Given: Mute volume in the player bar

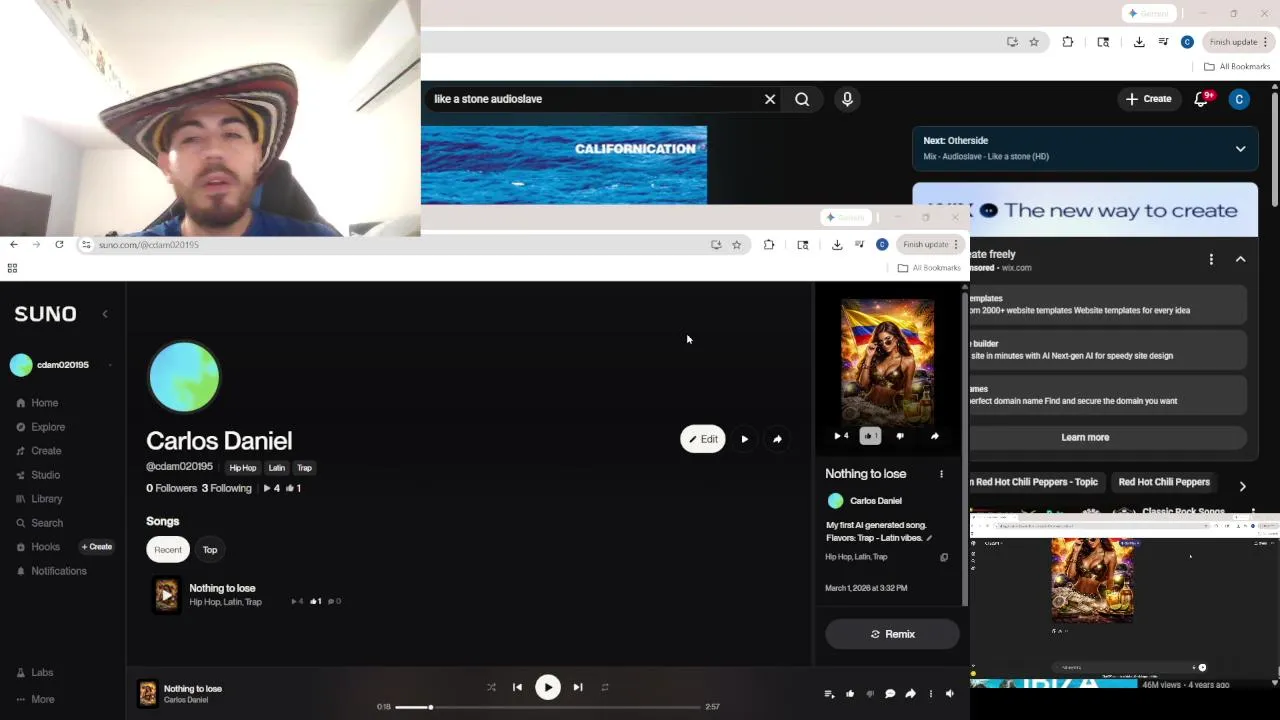Looking at the screenshot, I should [x=950, y=694].
